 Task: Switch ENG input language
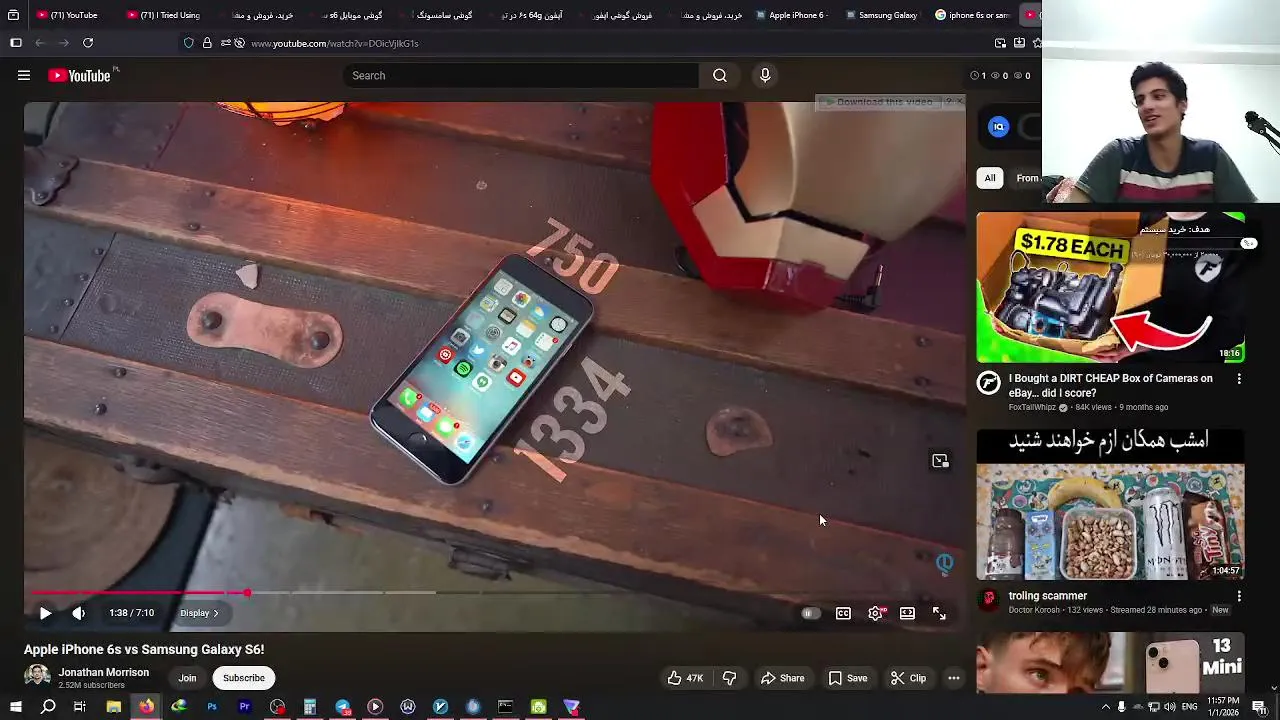tap(1190, 707)
